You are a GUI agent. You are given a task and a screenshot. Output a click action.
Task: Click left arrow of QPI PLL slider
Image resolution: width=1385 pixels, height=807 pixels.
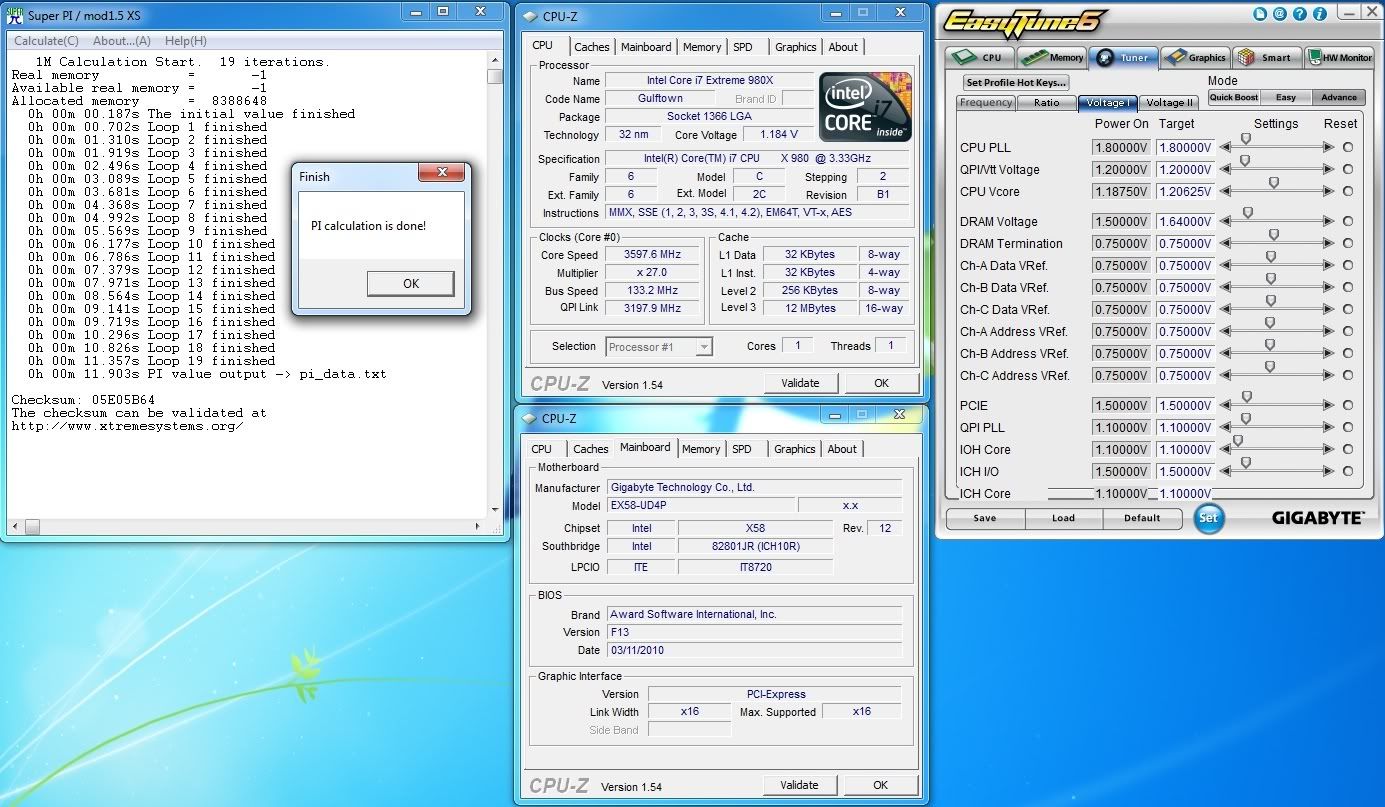(1225, 427)
